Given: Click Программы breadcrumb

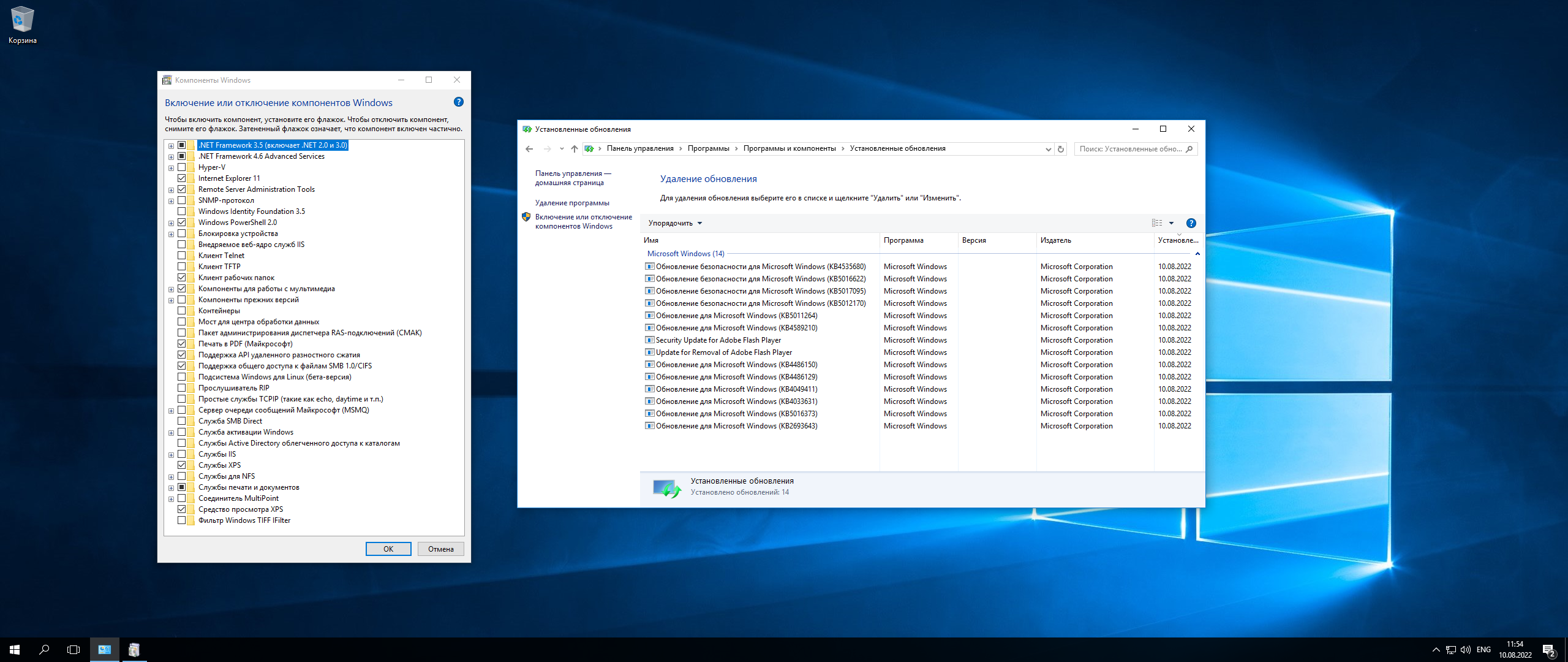Looking at the screenshot, I should [708, 148].
